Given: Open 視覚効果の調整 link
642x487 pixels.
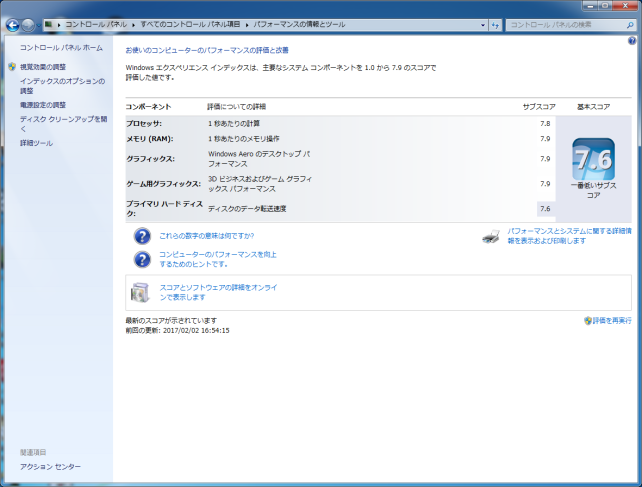Looking at the screenshot, I should coord(43,67).
